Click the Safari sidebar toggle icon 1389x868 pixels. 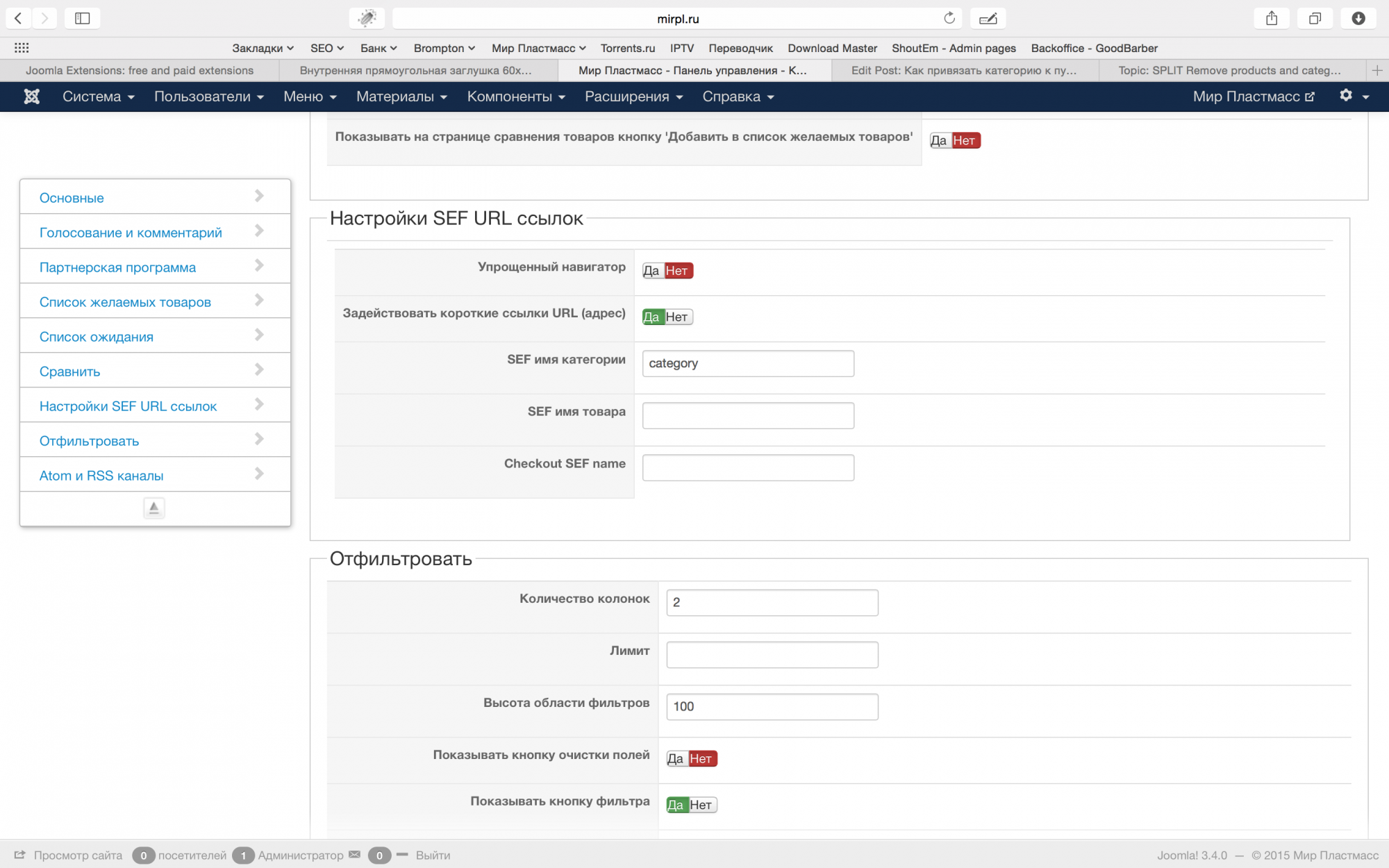(x=82, y=18)
